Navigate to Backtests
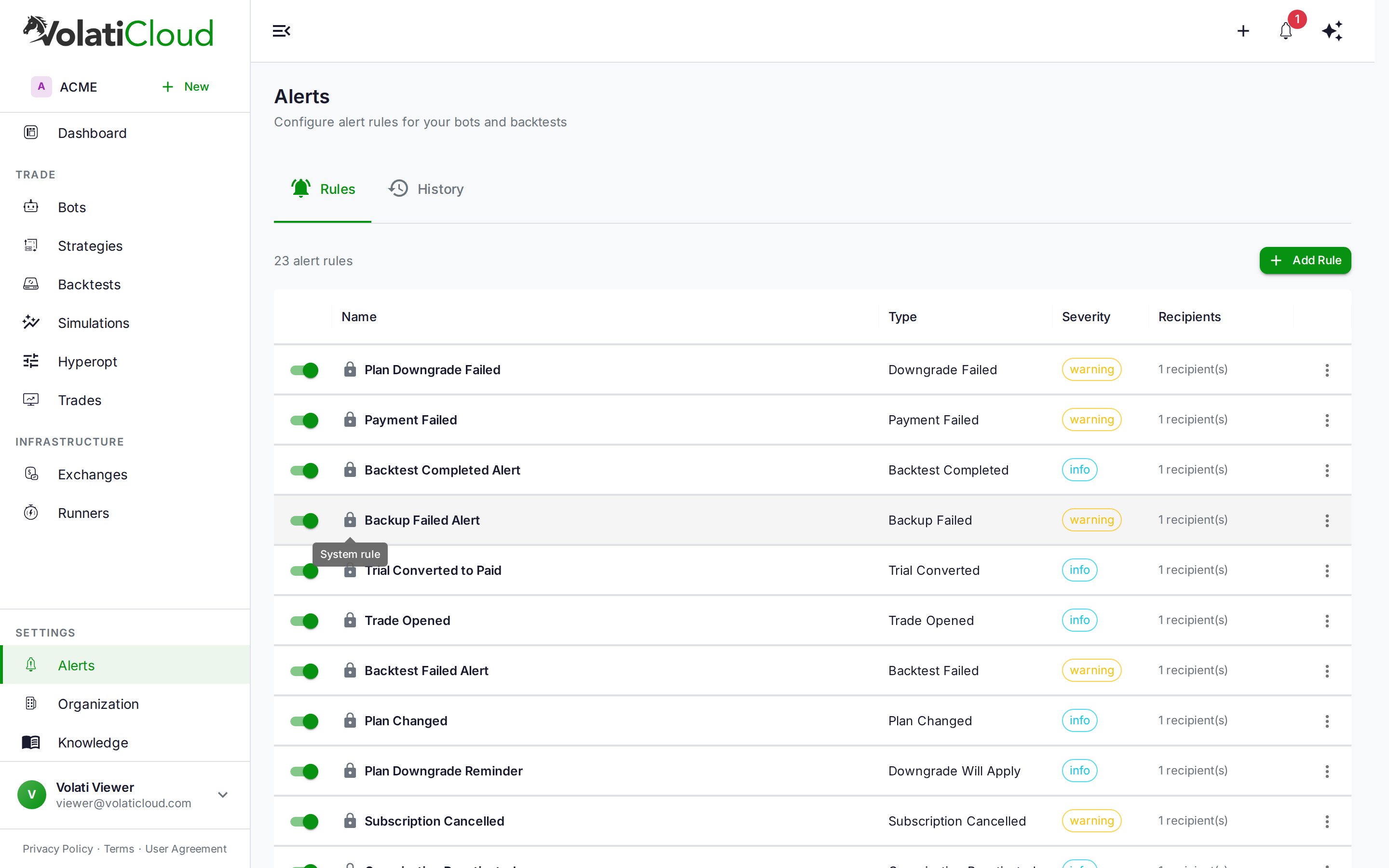 tap(125, 284)
